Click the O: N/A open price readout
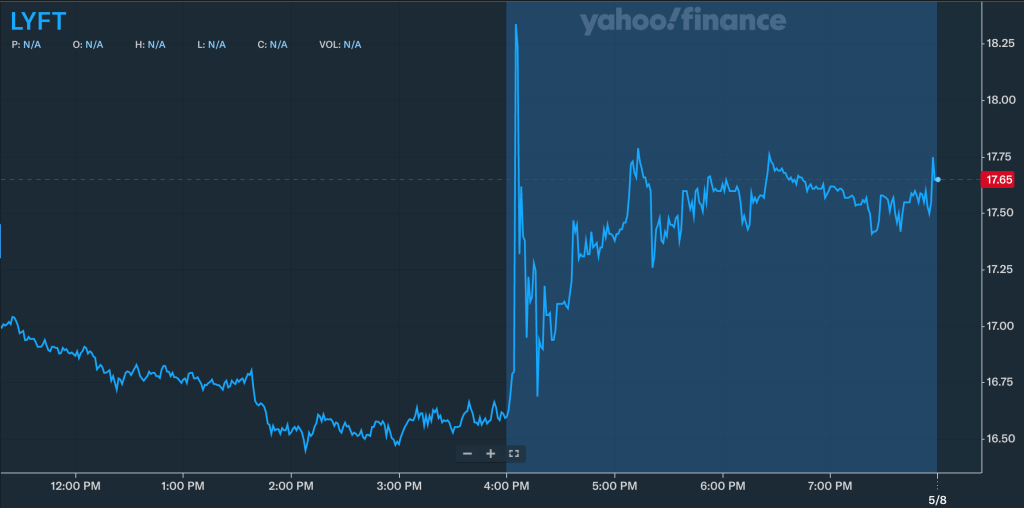 88,45
